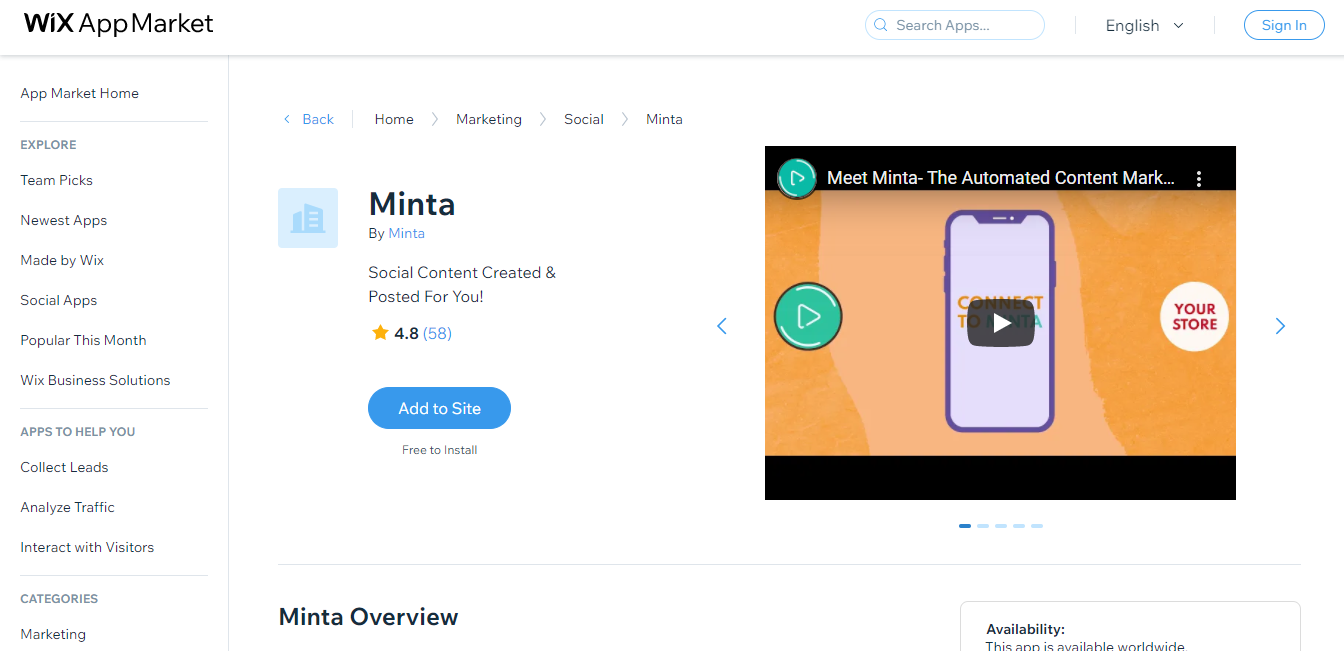Open Home breadcrumb

click(394, 119)
